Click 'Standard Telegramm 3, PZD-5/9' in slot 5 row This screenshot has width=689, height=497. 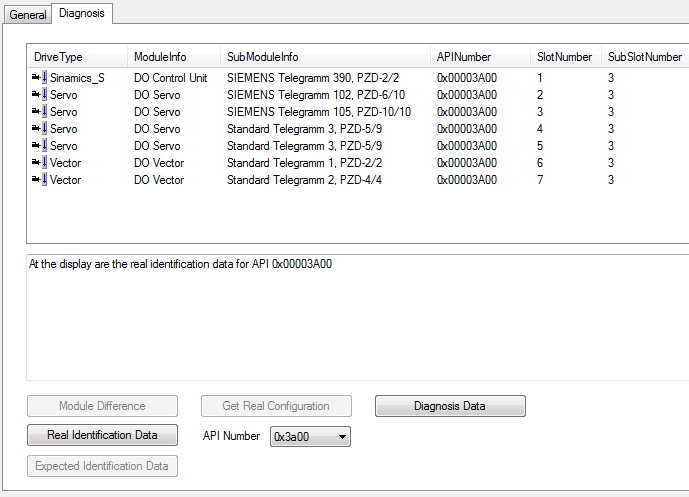305,145
